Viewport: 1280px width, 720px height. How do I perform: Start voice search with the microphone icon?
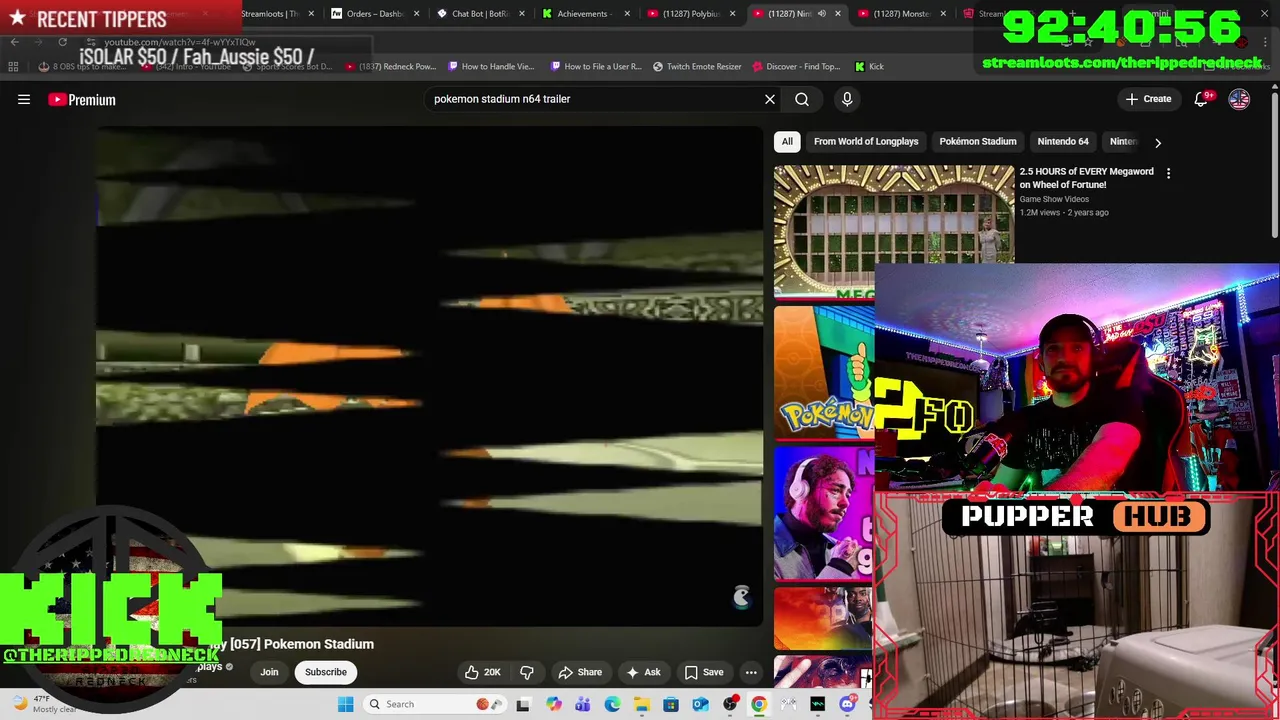(847, 99)
